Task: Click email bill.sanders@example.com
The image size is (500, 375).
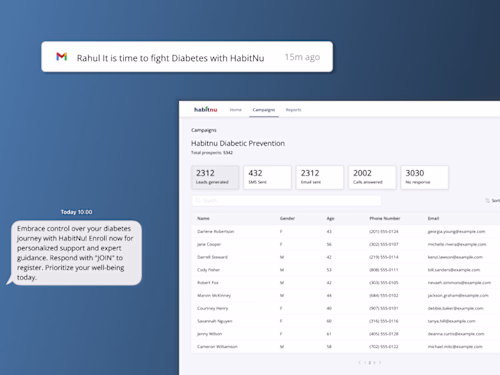Action: (454, 270)
